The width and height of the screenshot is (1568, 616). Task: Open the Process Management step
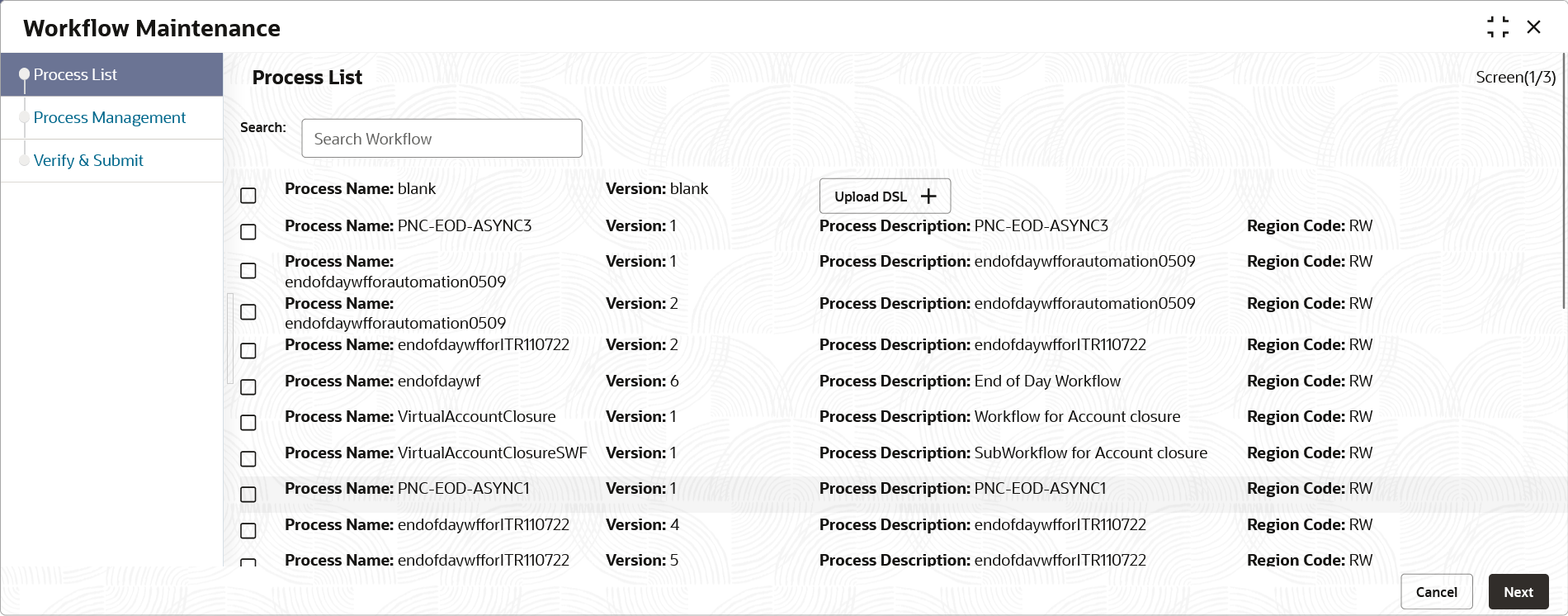coord(110,117)
